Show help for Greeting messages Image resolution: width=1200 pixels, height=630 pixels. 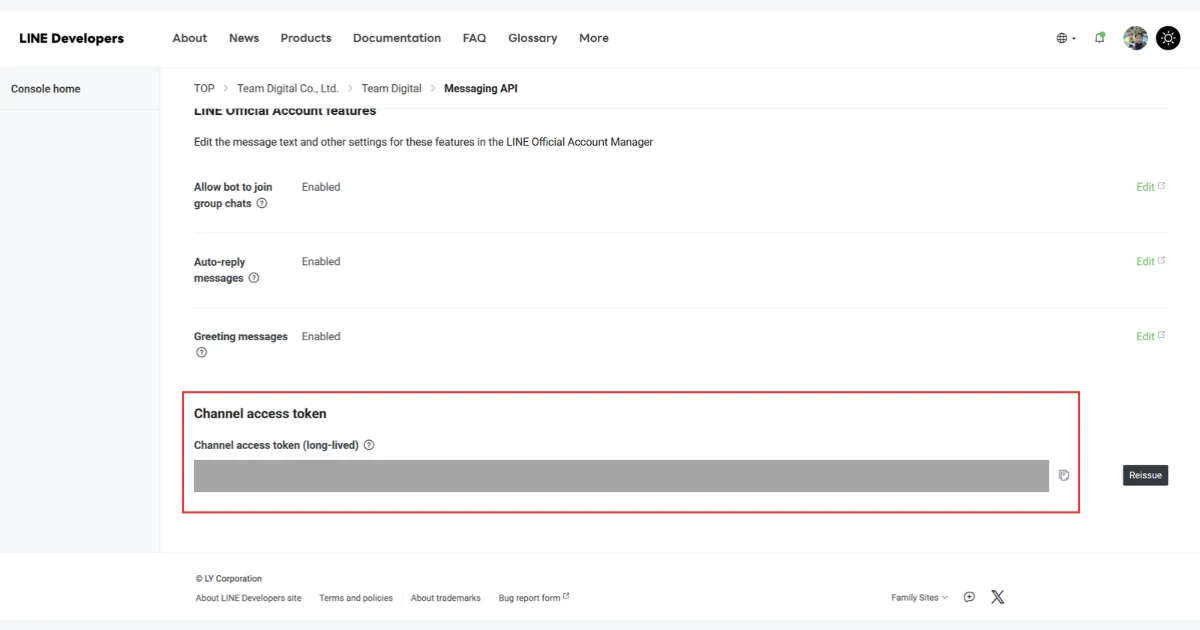201,352
